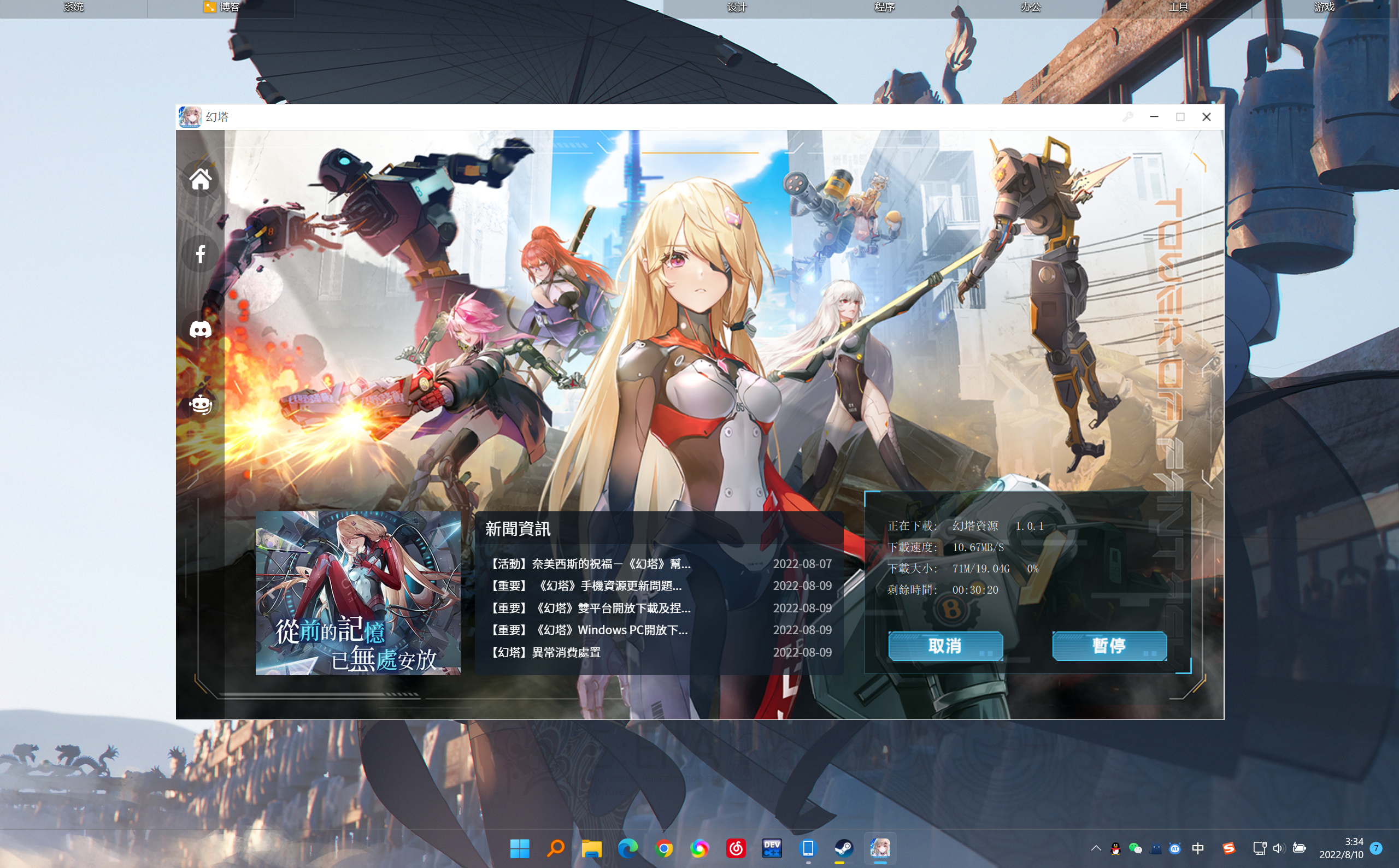Image resolution: width=1399 pixels, height=868 pixels.
Task: Cancel the download with 取消 button
Action: click(945, 646)
